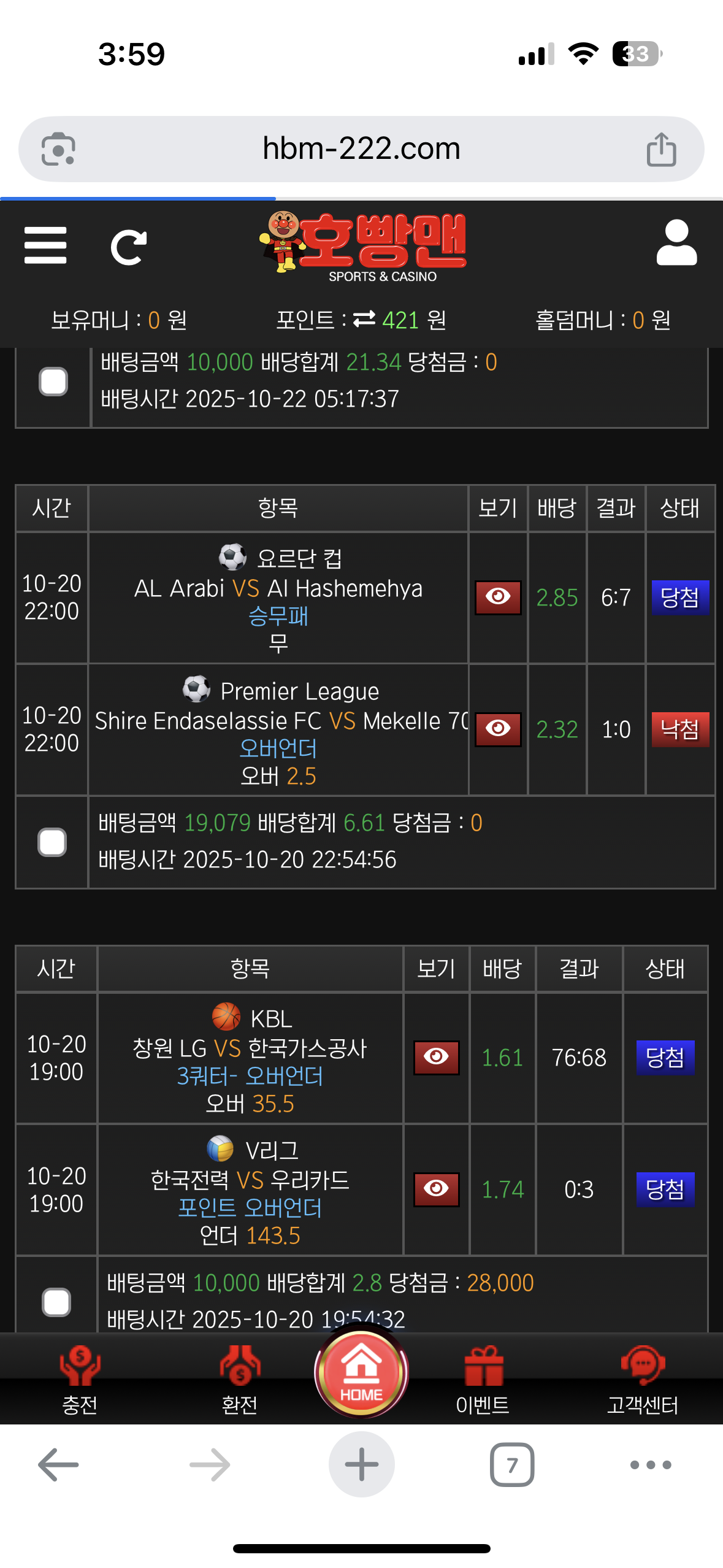Tap the page refresh icon
The width and height of the screenshot is (723, 1568).
coord(129,247)
